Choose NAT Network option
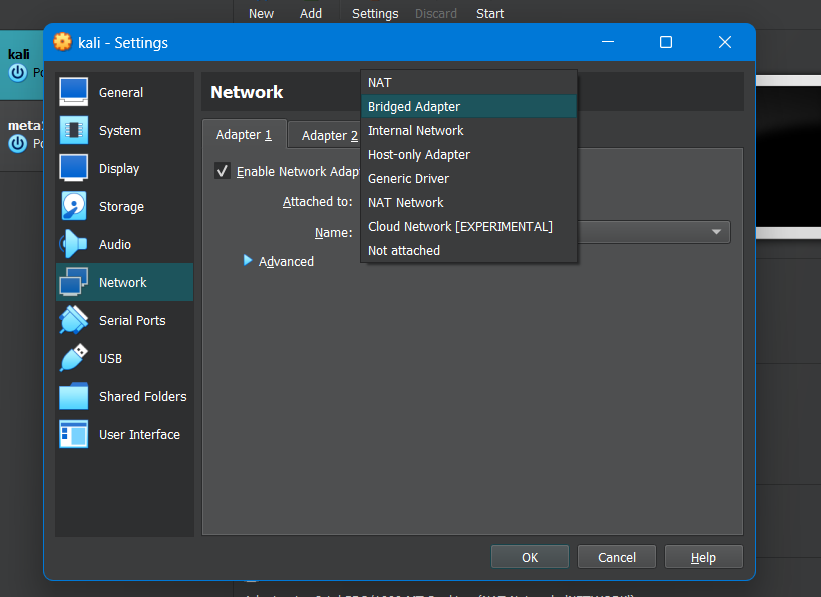The width and height of the screenshot is (821, 597). point(469,203)
